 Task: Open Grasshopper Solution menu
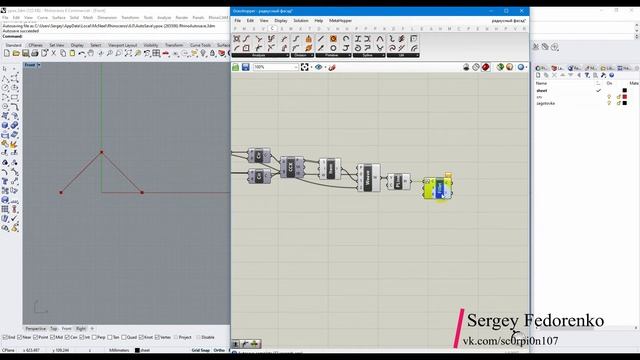tap(301, 20)
